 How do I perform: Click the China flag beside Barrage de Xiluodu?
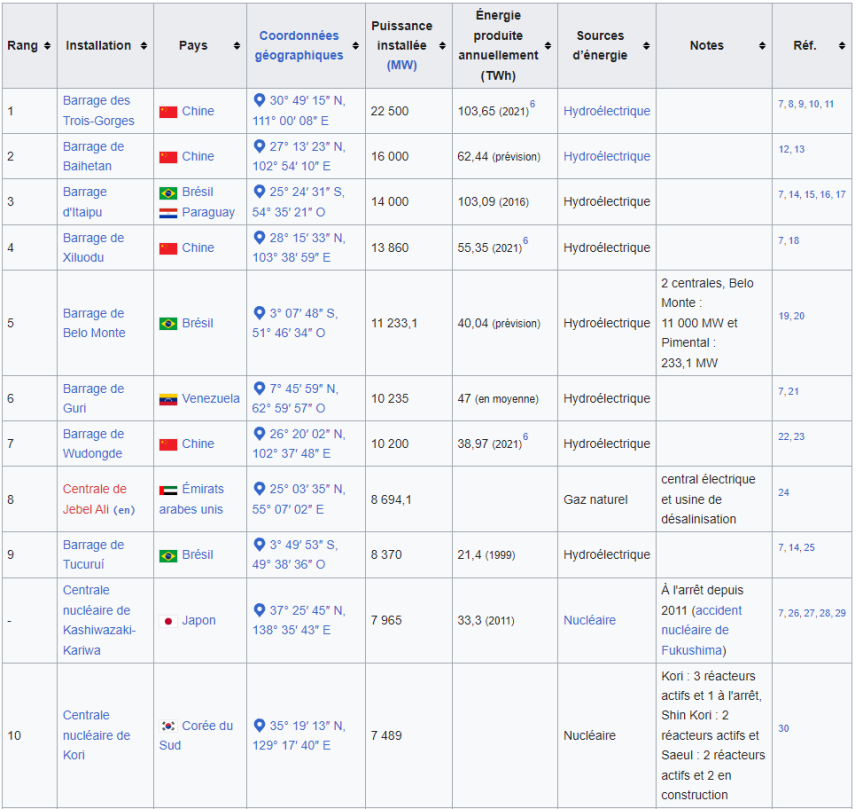click(x=168, y=248)
